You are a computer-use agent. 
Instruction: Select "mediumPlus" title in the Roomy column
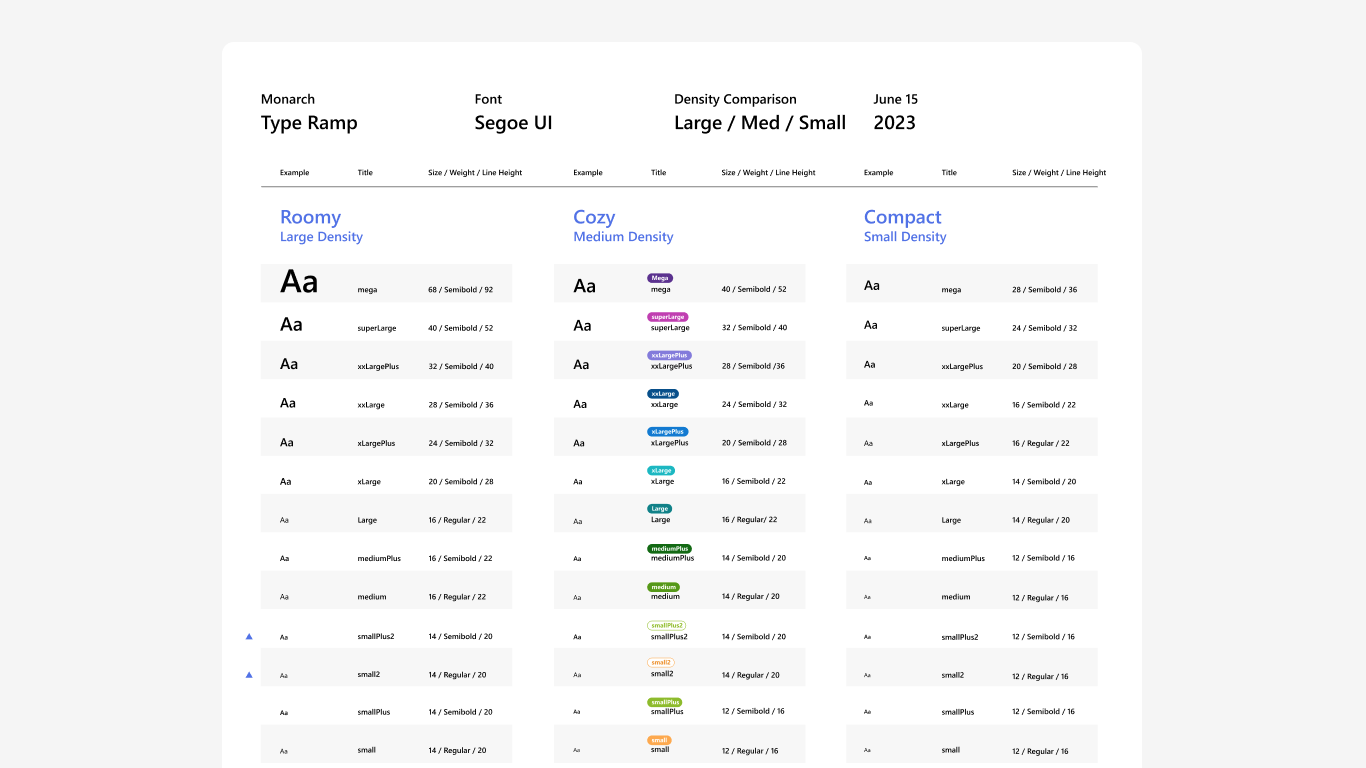coord(379,559)
